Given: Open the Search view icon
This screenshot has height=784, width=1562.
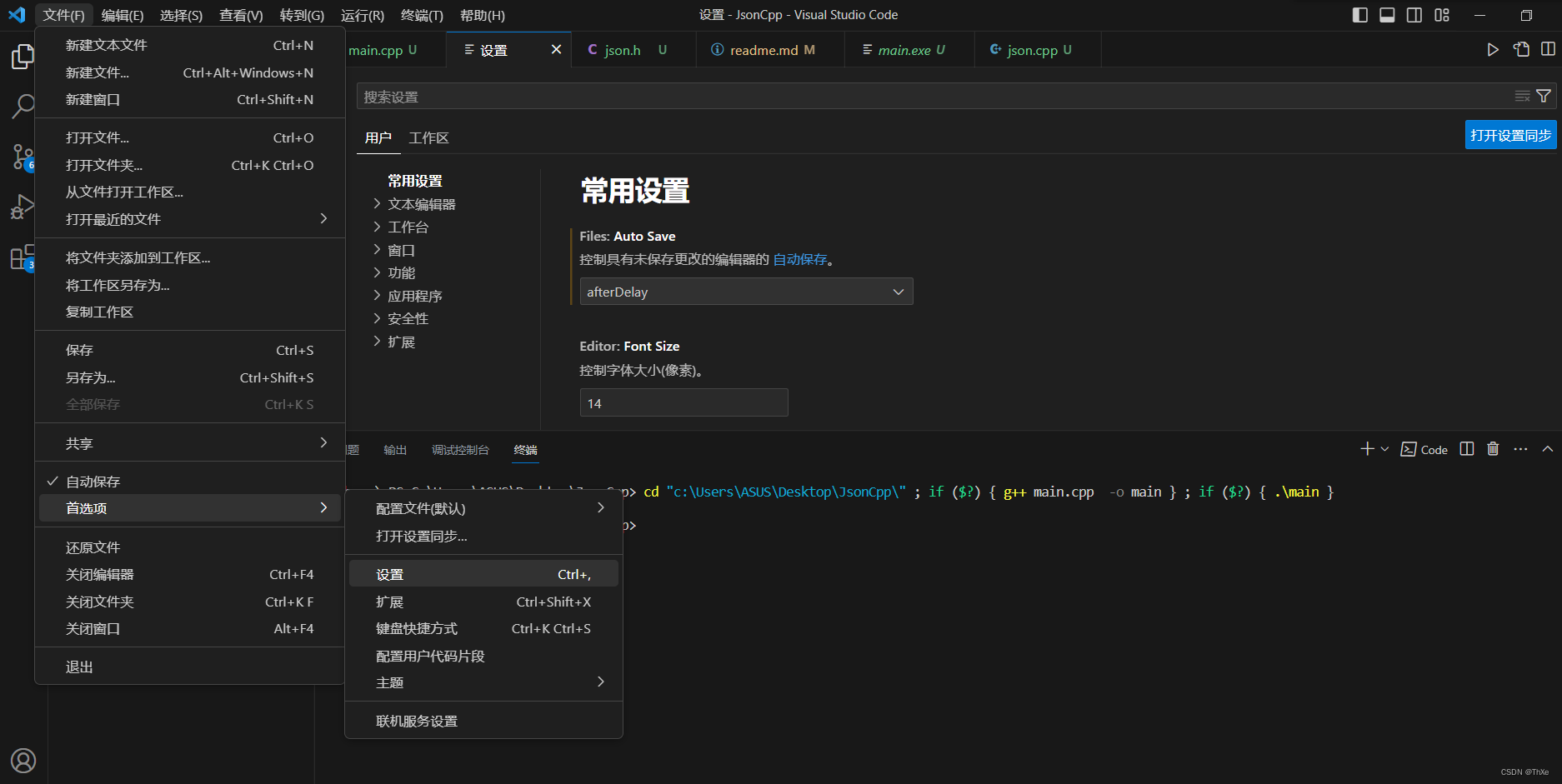Looking at the screenshot, I should (23, 106).
